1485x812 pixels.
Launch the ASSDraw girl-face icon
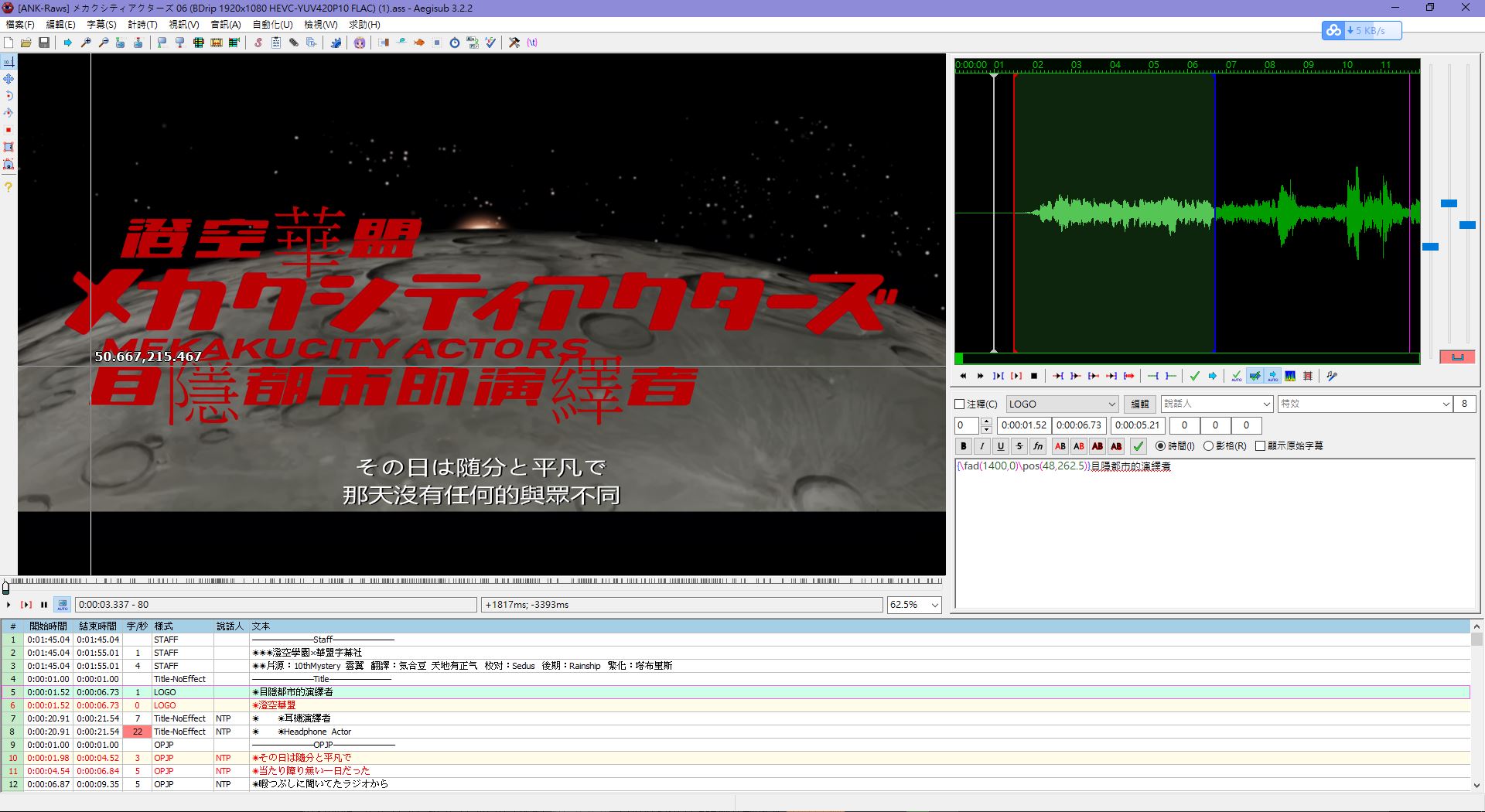(x=360, y=43)
